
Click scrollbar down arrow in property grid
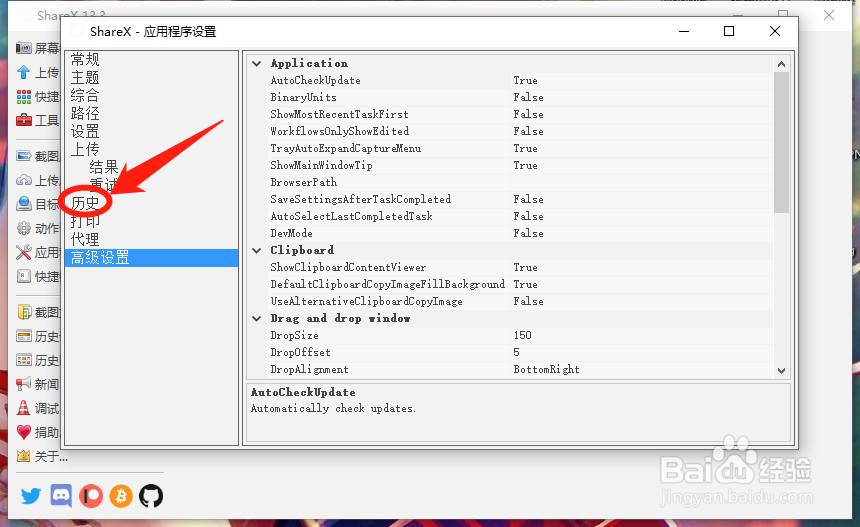click(x=782, y=371)
